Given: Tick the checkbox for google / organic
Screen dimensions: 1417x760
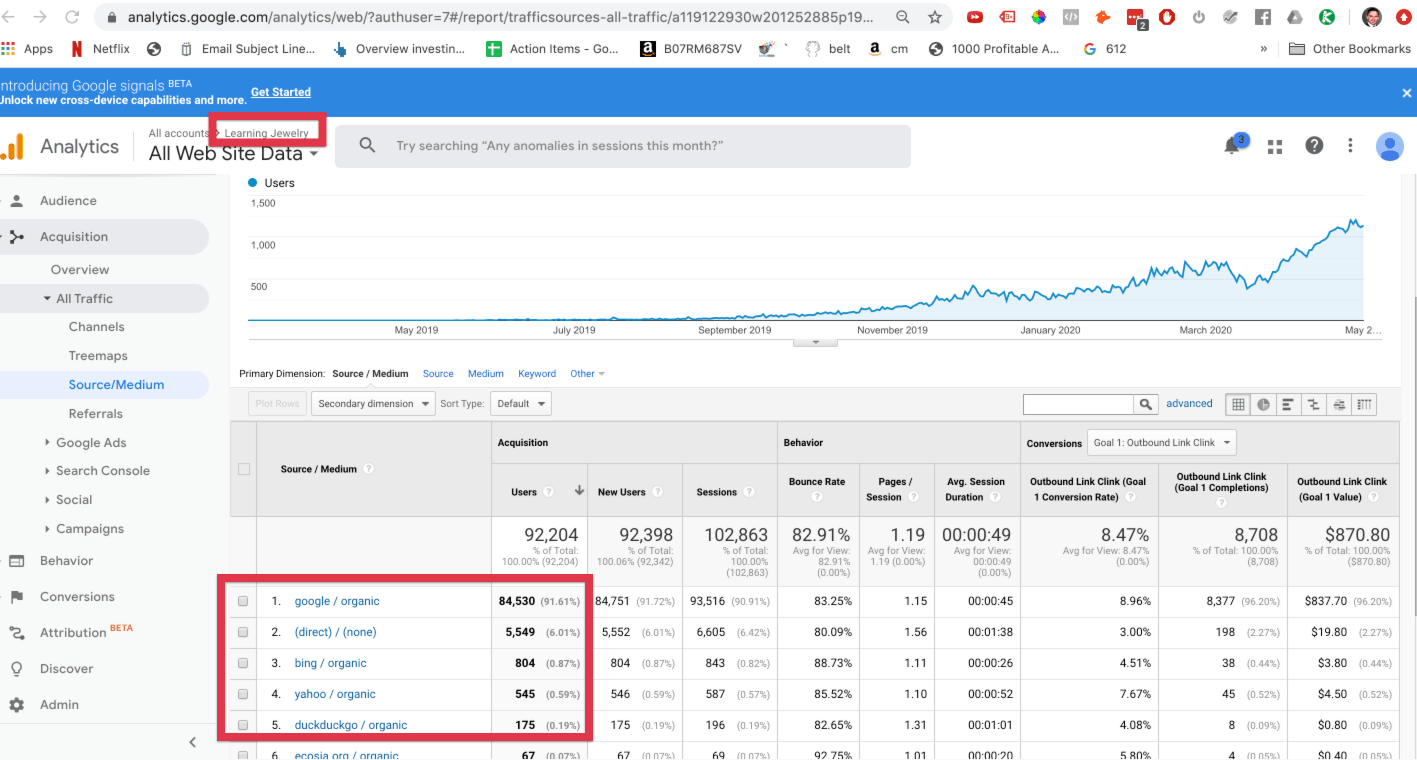Looking at the screenshot, I should point(243,602).
